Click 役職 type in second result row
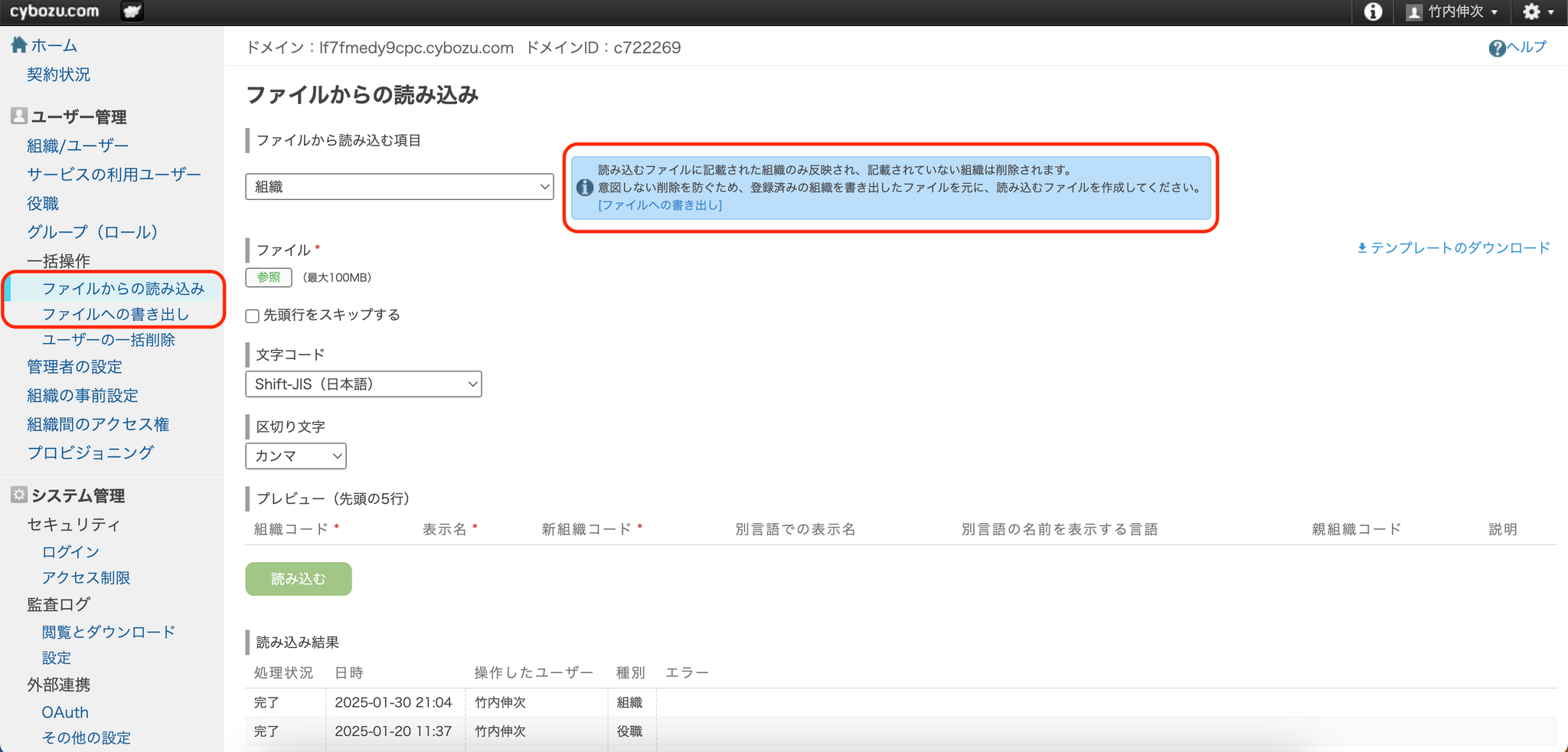 click(x=629, y=731)
